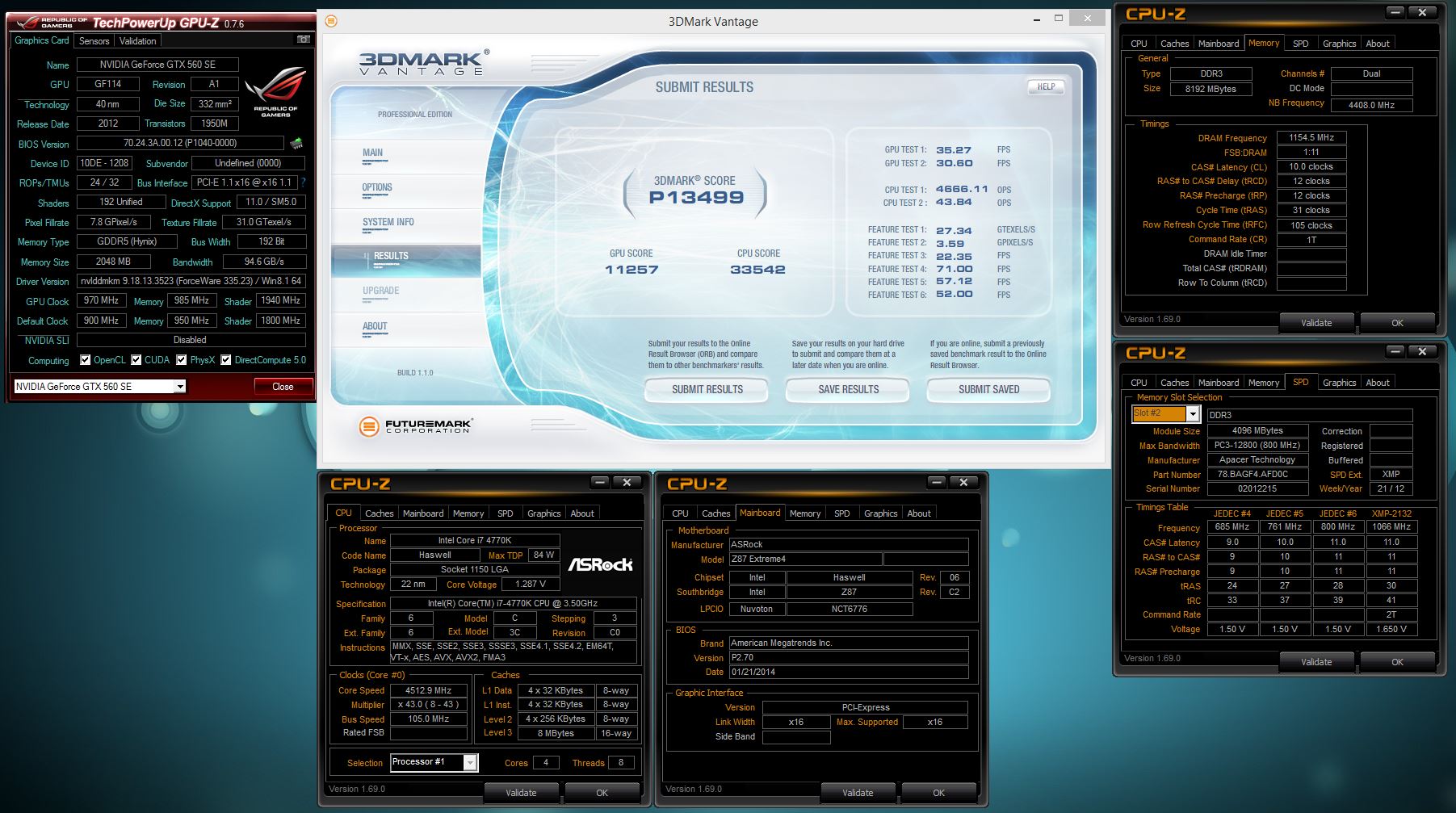
Task: Switch to GPU-Z Sensors tab
Action: coord(94,40)
